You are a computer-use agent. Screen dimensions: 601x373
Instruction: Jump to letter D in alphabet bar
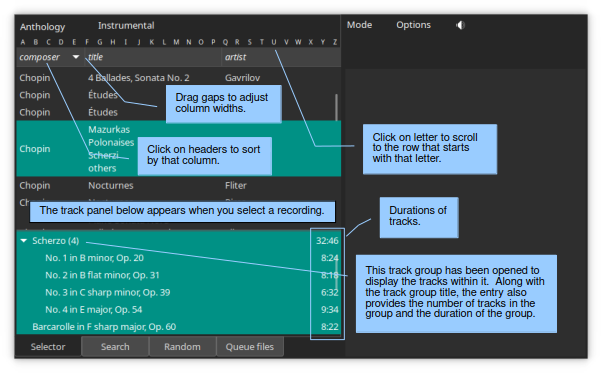(x=61, y=42)
